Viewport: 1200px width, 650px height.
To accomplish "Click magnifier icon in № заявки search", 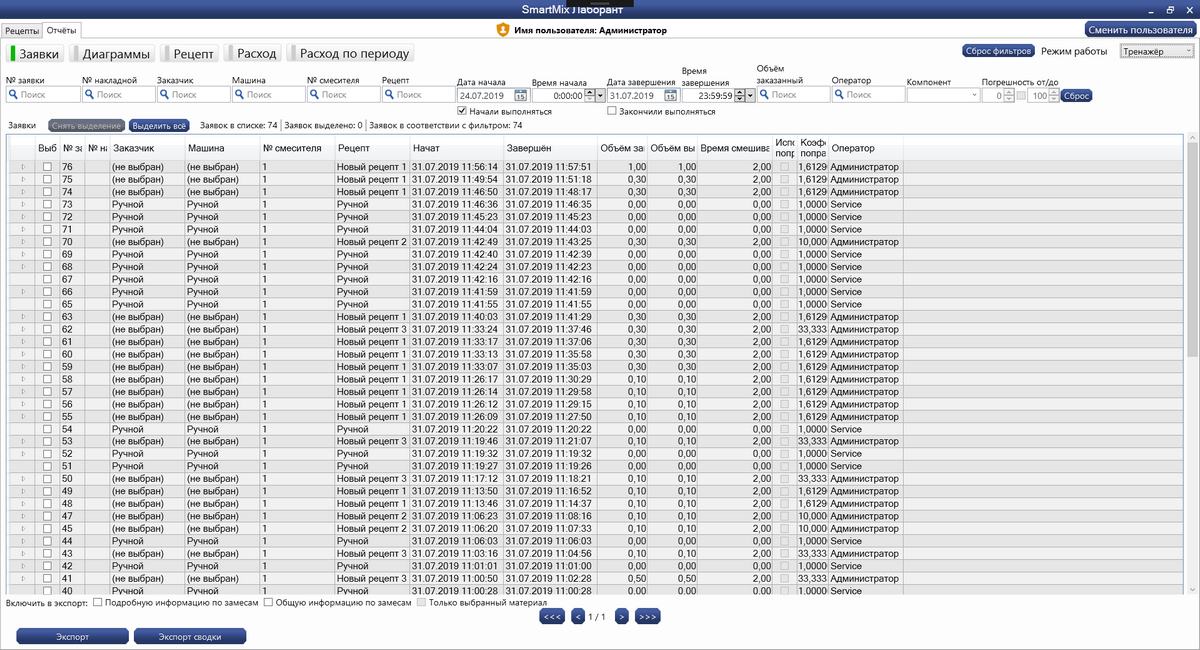I will click(x=14, y=95).
